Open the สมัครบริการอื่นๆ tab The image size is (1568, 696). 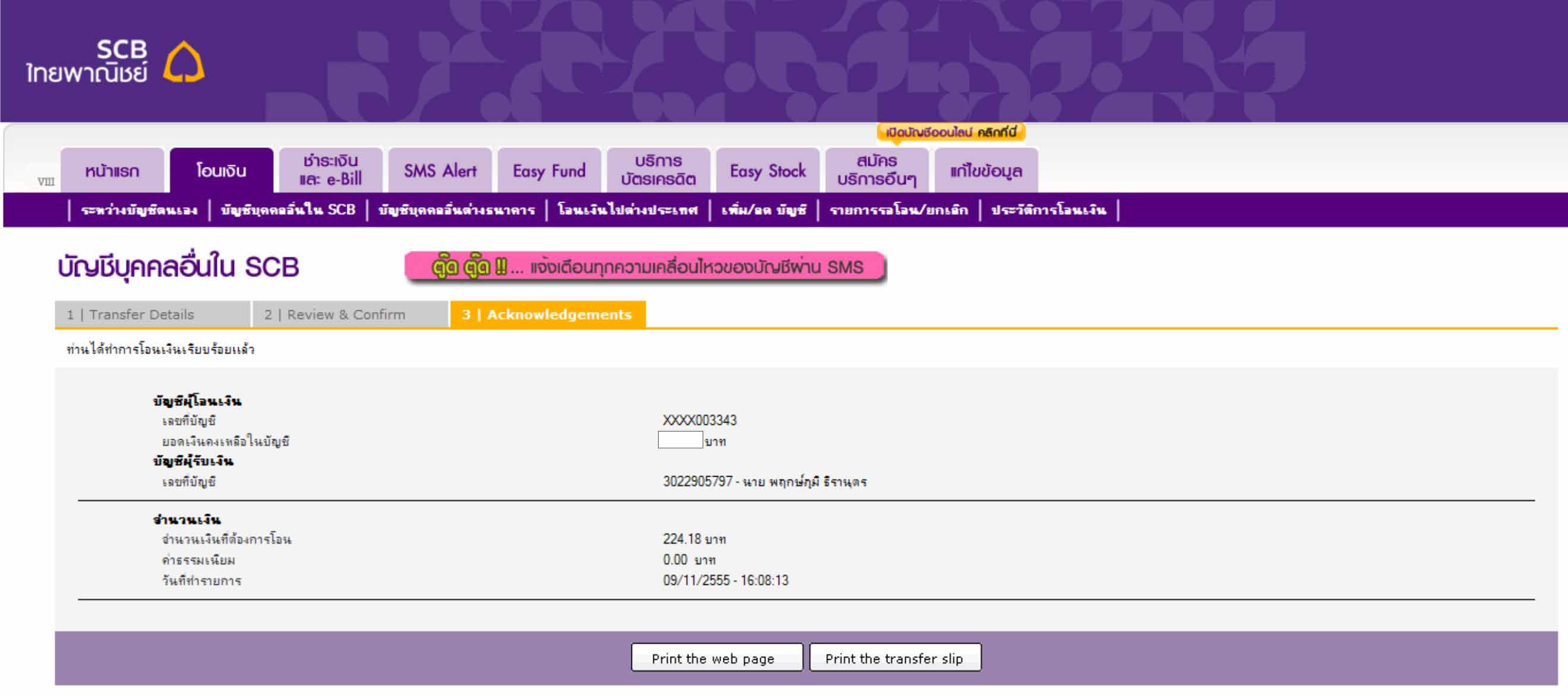877,171
